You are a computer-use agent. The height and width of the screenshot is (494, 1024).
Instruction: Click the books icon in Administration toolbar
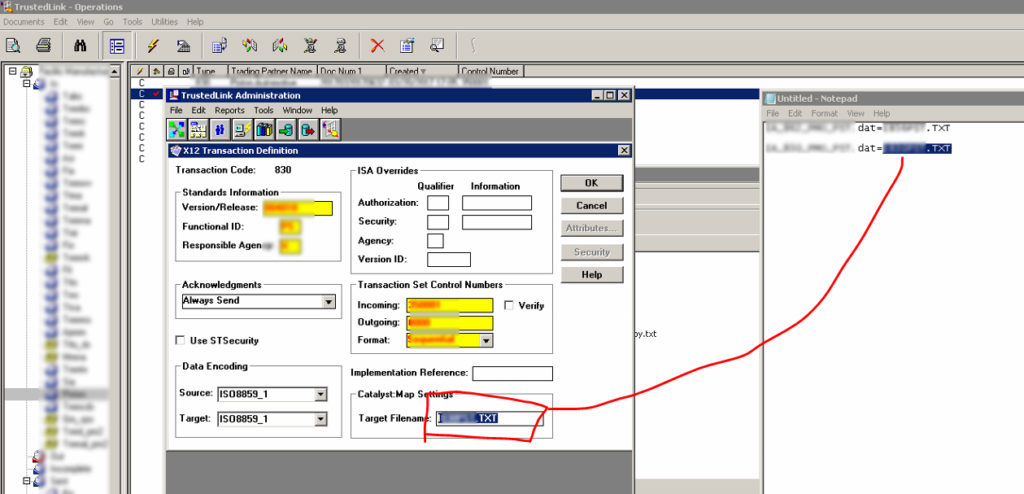pos(264,129)
